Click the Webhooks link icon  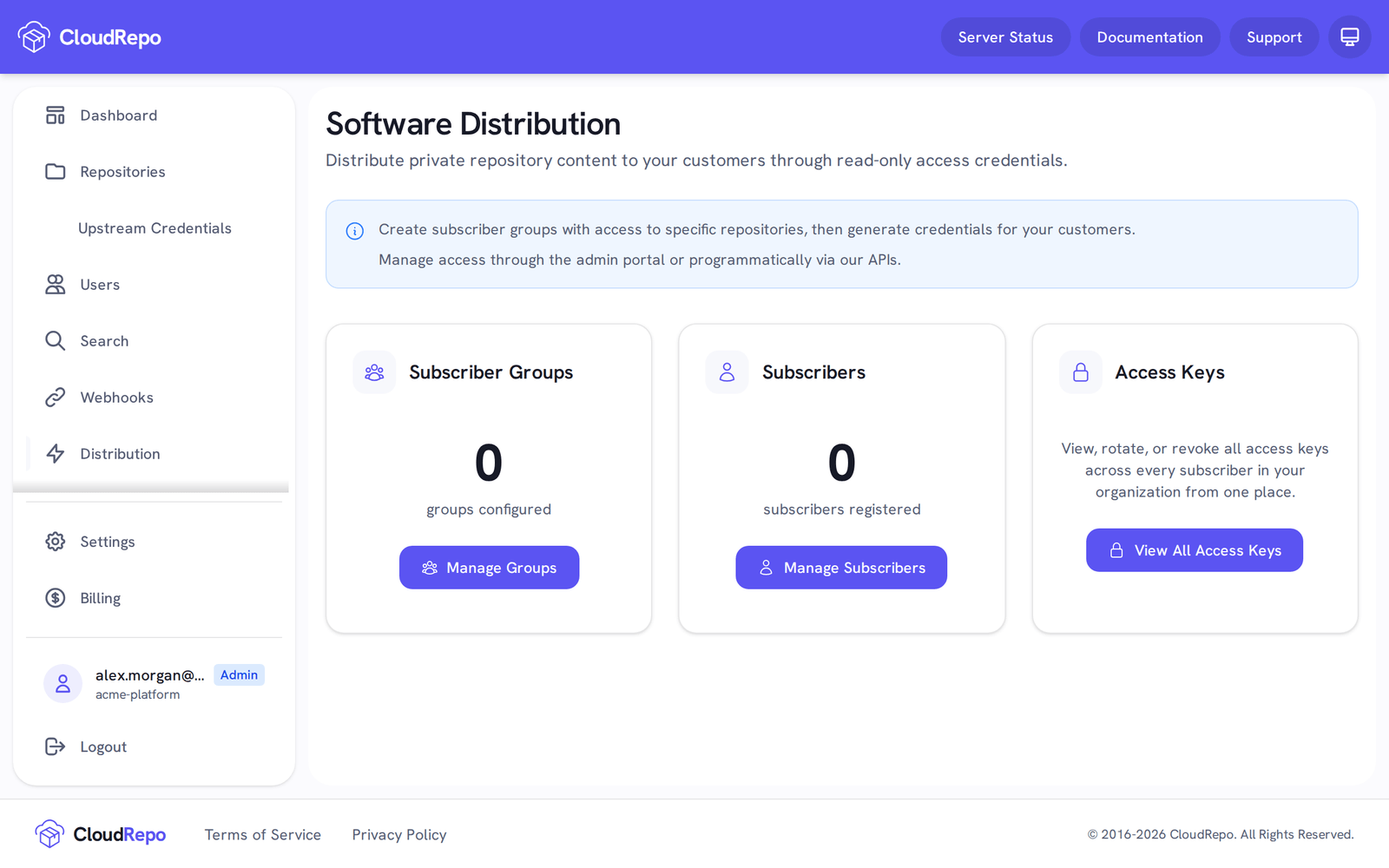point(56,398)
